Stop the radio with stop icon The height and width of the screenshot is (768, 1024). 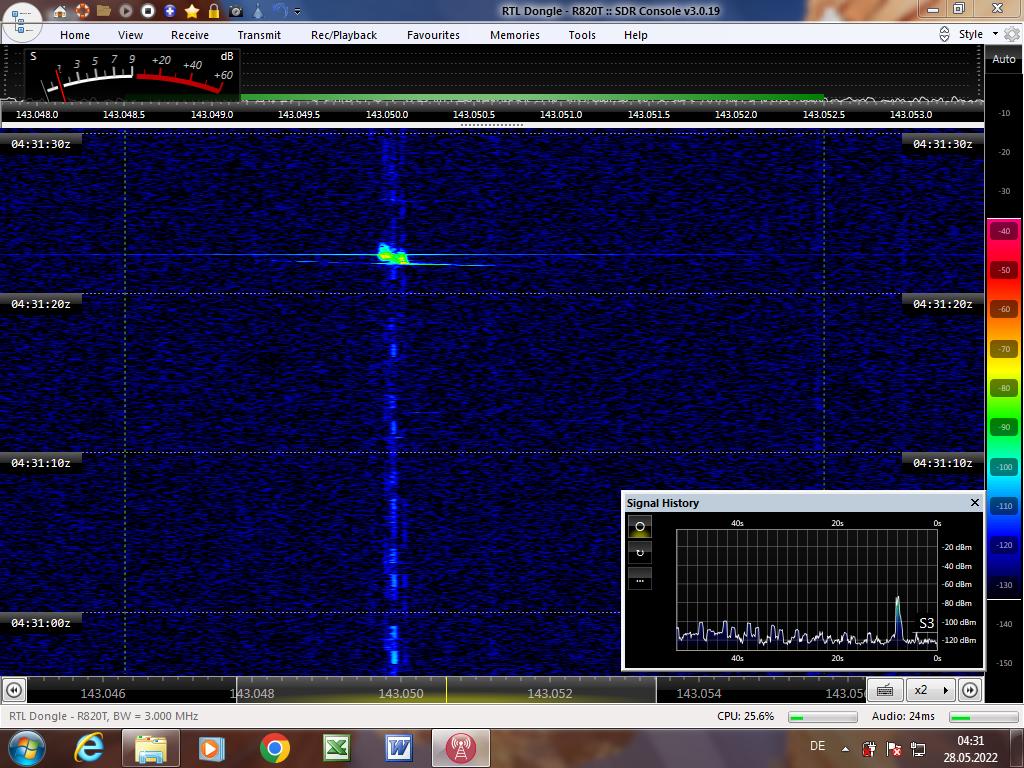(x=148, y=10)
